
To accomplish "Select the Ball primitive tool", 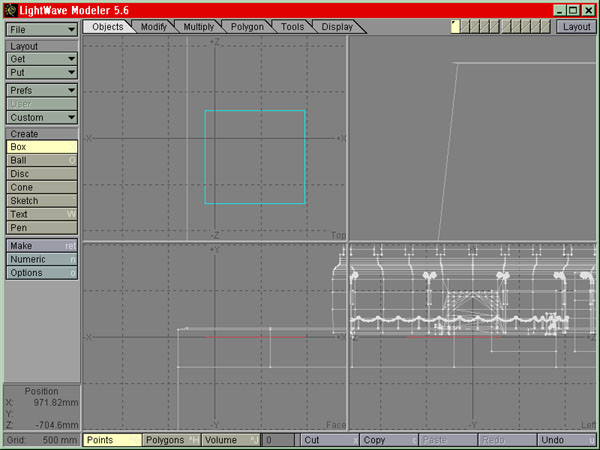I will click(x=41, y=160).
